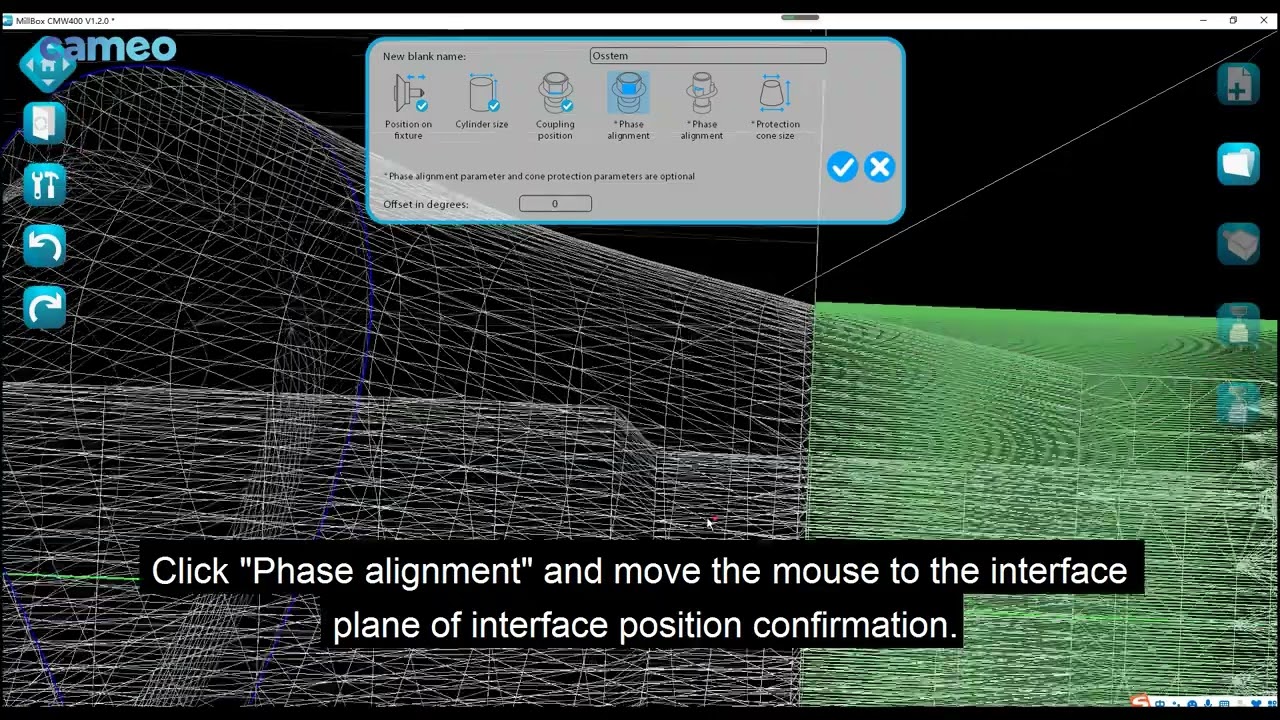Click the "Offset in degrees:" label
1280x720 pixels.
pos(426,204)
